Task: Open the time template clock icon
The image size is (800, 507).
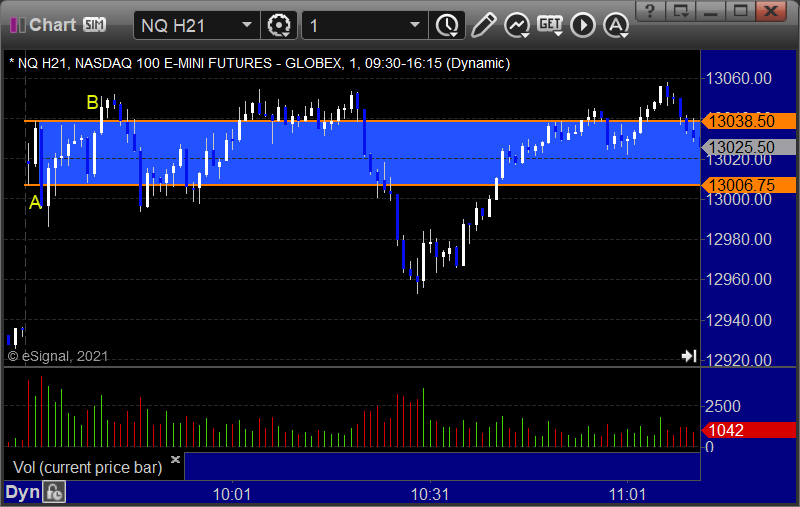Action: click(447, 26)
